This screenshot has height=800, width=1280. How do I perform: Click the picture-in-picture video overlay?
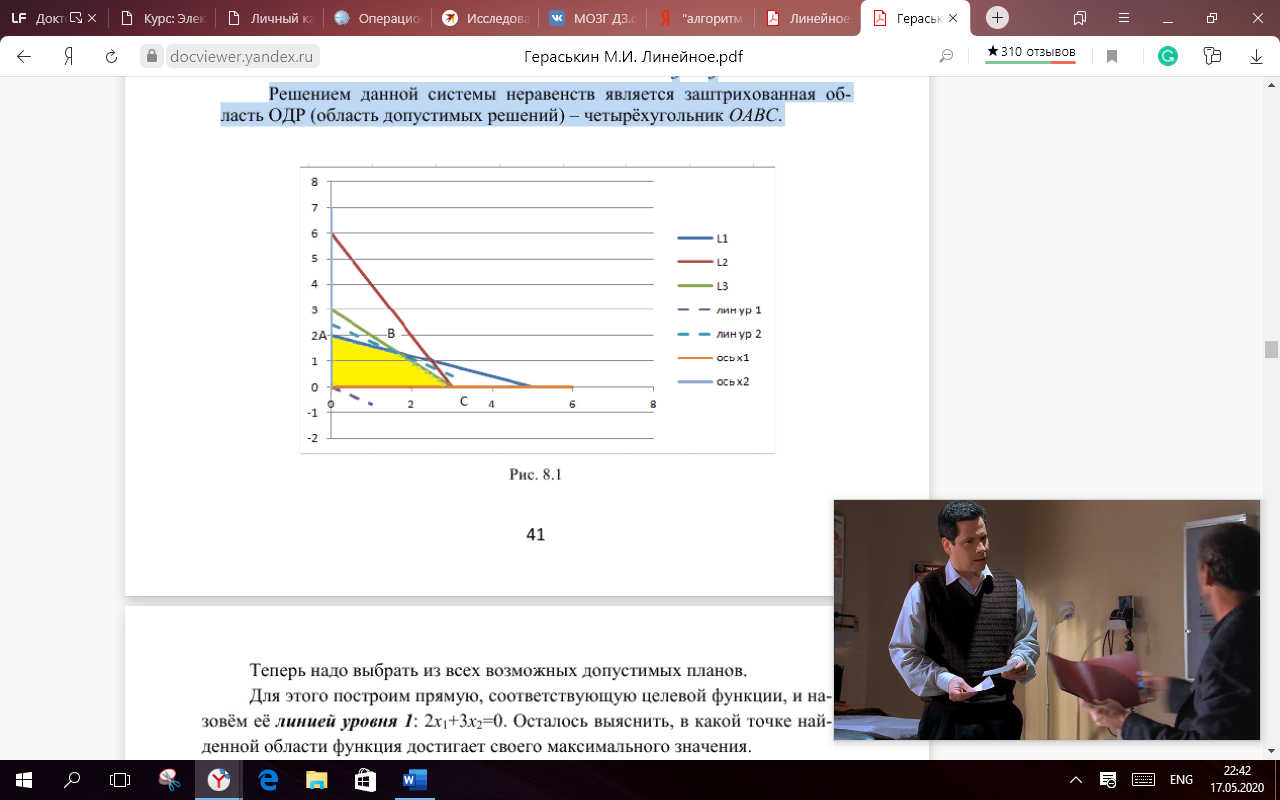tap(1047, 620)
